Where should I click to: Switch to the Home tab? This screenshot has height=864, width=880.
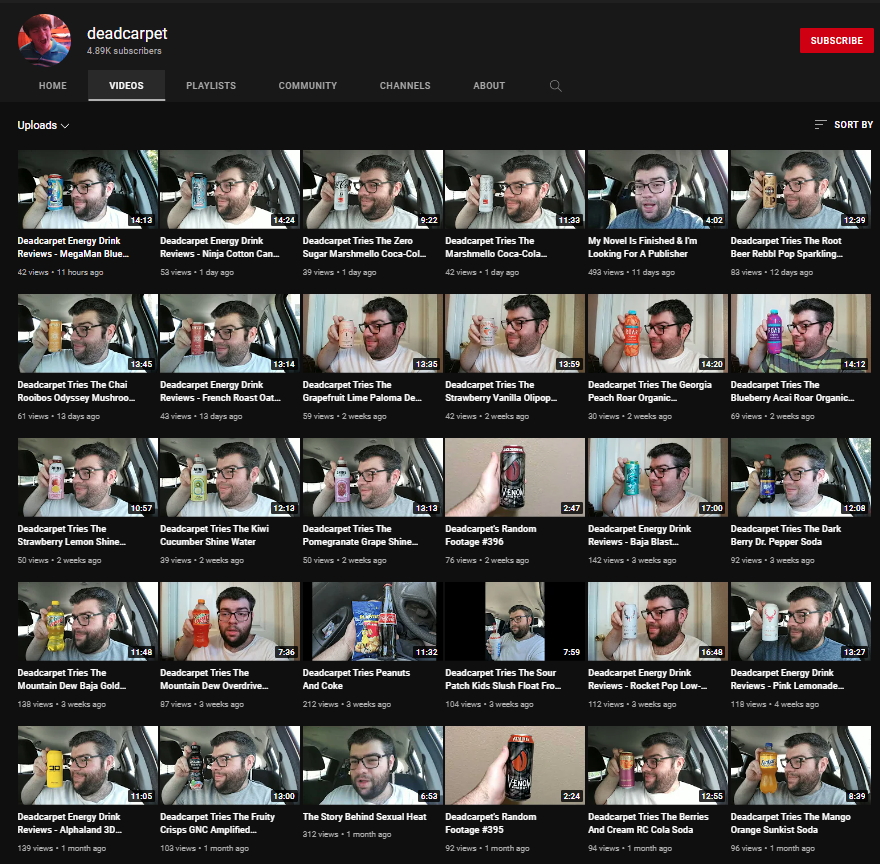[53, 86]
